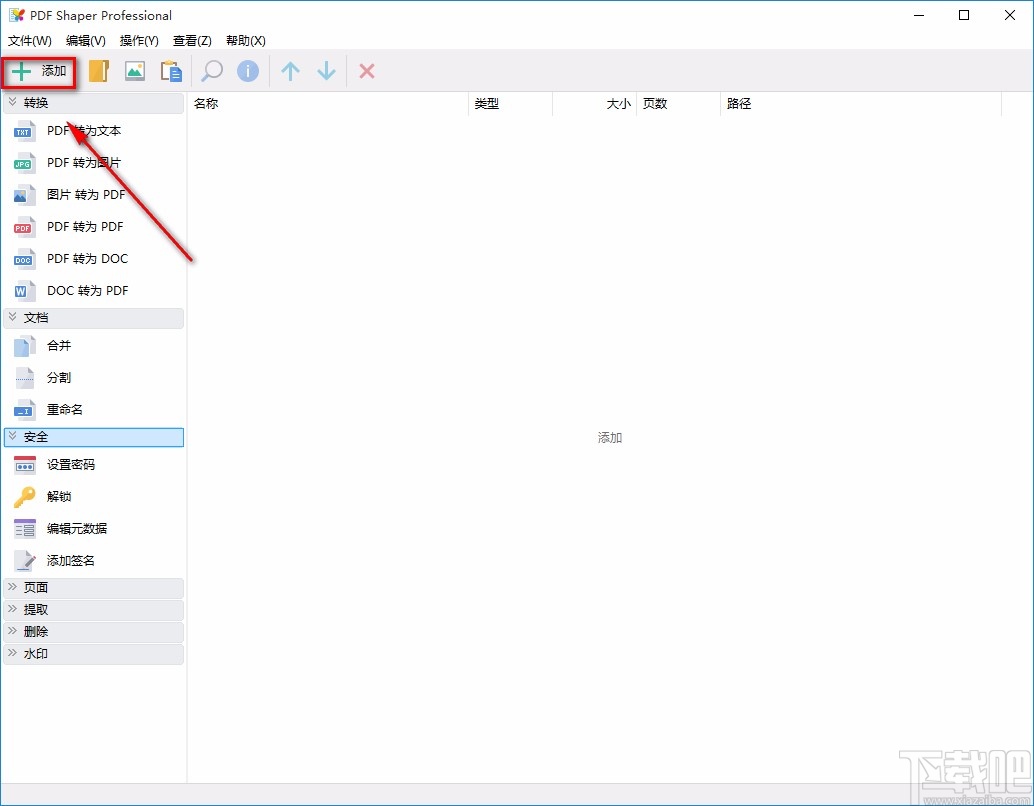1034x806 pixels.
Task: Click the move-down arrow icon
Action: pyautogui.click(x=326, y=71)
